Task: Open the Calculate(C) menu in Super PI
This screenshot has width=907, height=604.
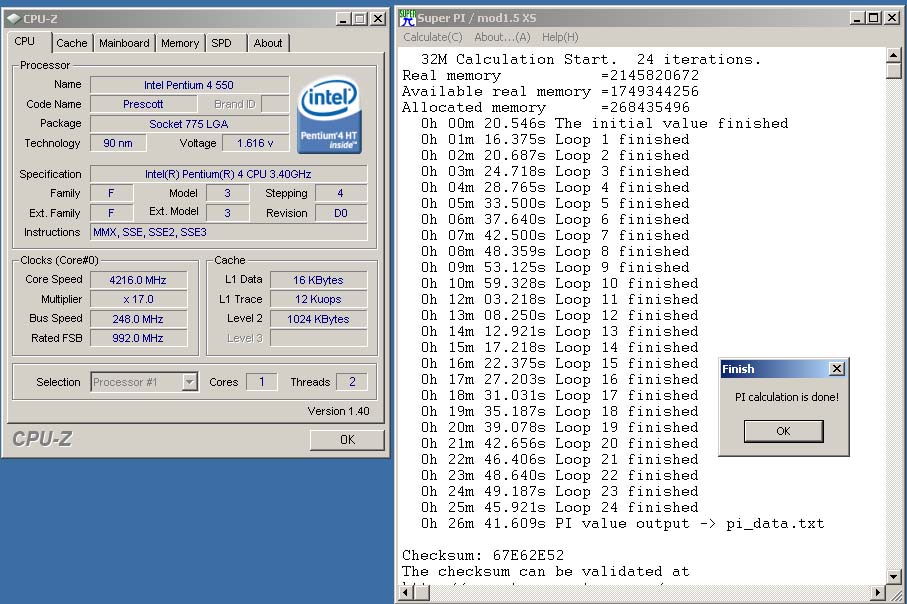Action: tap(433, 37)
